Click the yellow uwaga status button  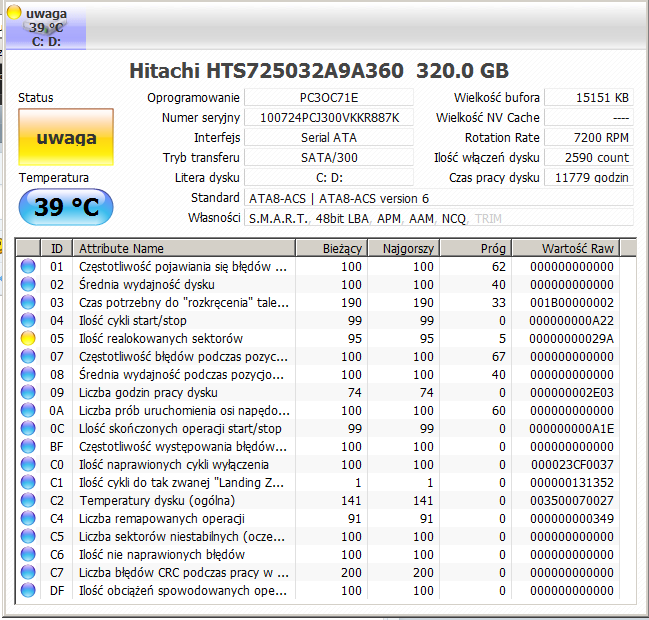coord(66,137)
